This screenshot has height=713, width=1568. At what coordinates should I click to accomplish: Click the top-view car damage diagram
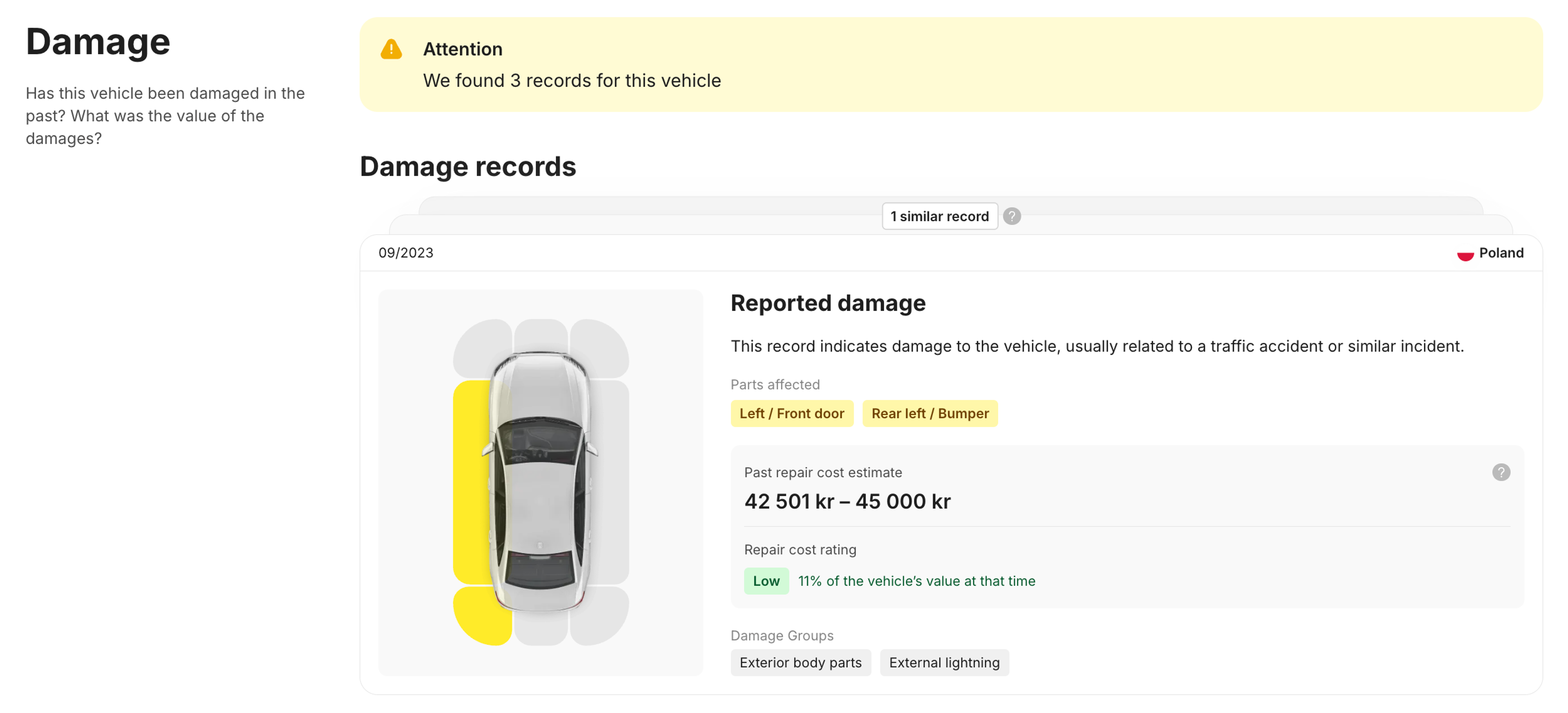pos(540,482)
